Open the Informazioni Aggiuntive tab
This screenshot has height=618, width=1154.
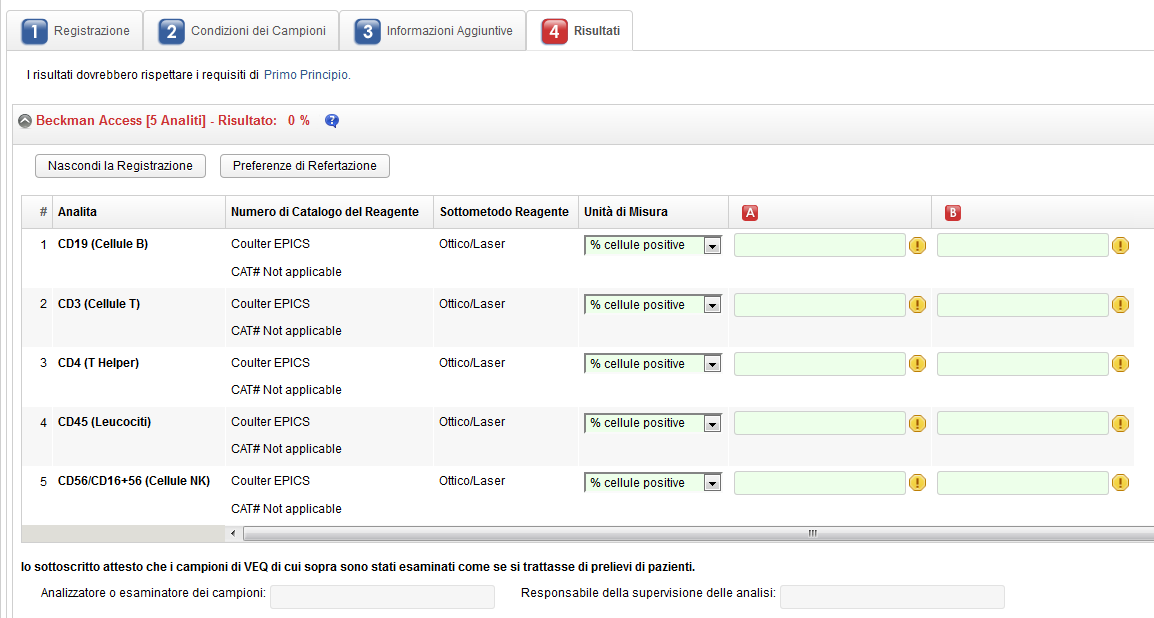pyautogui.click(x=434, y=31)
